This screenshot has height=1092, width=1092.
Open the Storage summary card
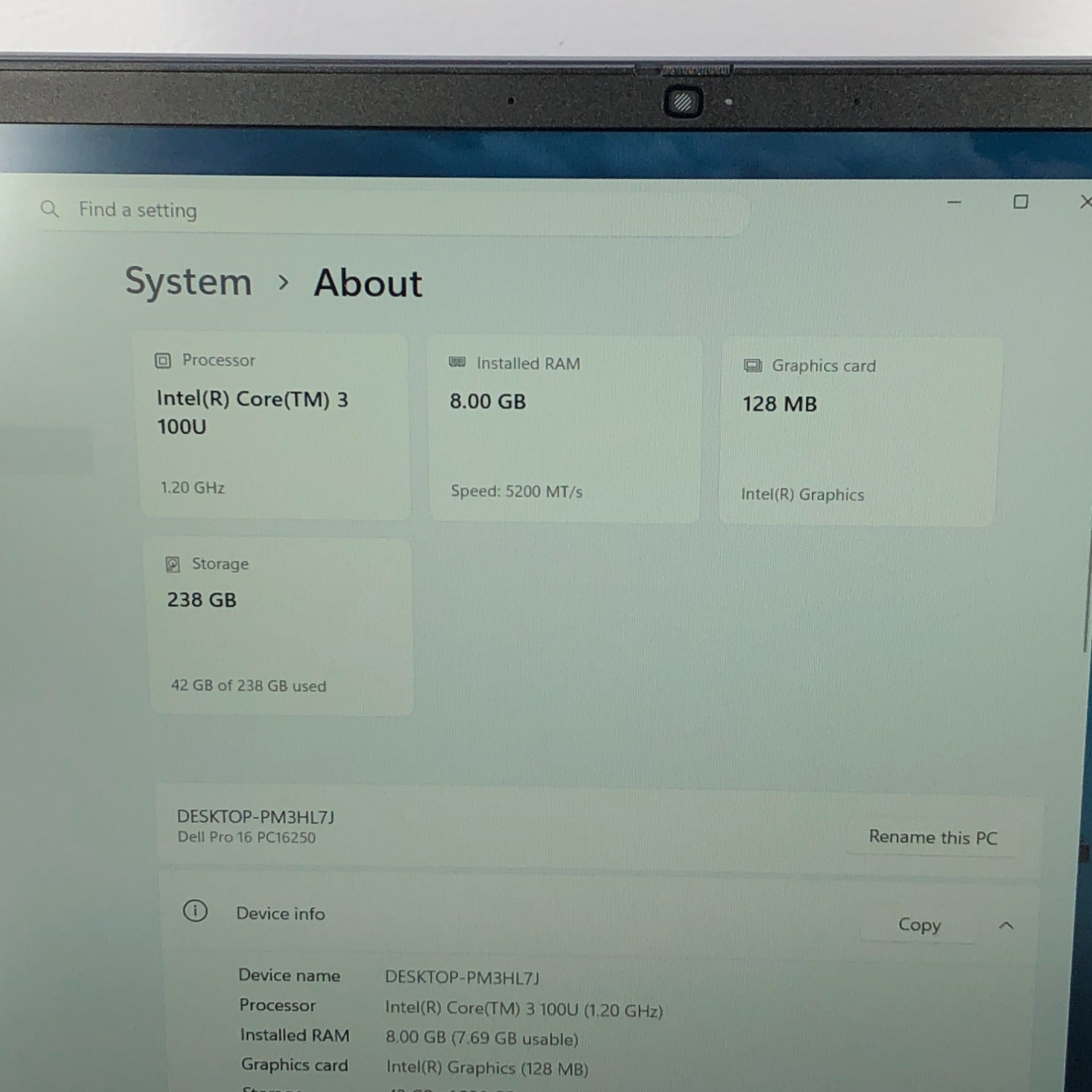pyautogui.click(x=281, y=626)
